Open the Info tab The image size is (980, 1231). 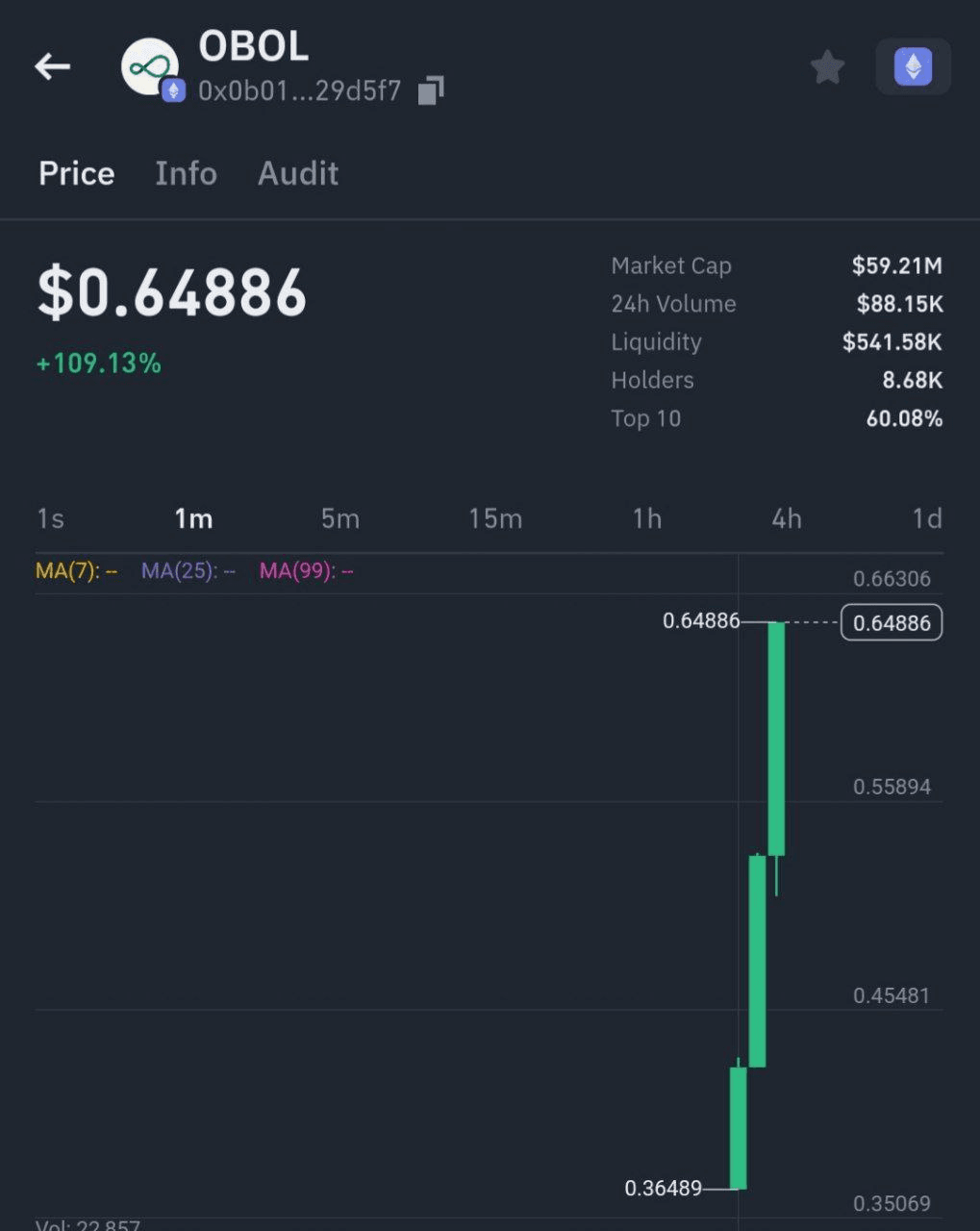[x=187, y=173]
